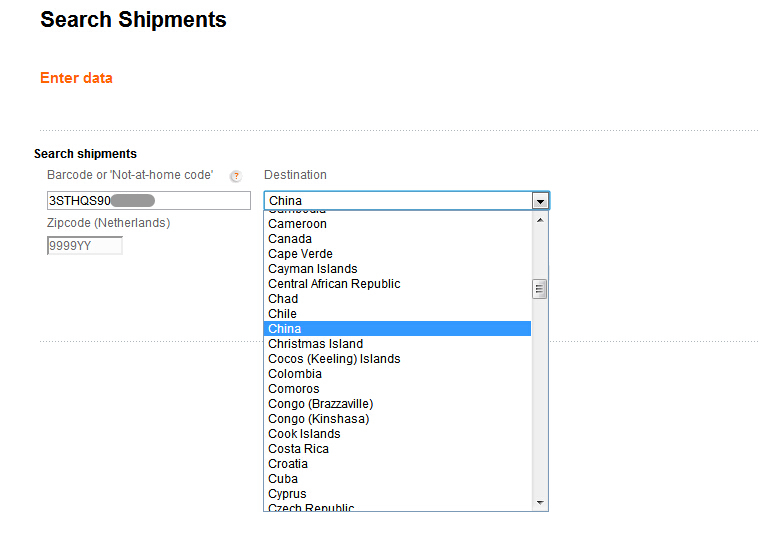Image resolution: width=759 pixels, height=547 pixels.
Task: Pick Christmas Island as destination
Action: coord(397,344)
